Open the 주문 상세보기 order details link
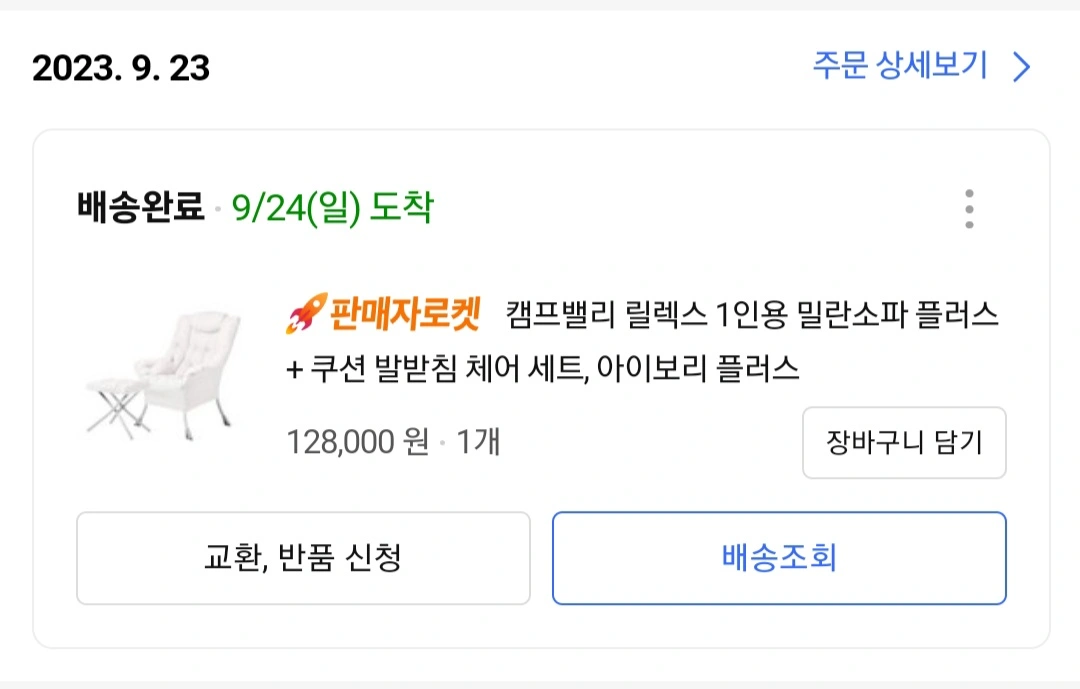 coord(899,67)
